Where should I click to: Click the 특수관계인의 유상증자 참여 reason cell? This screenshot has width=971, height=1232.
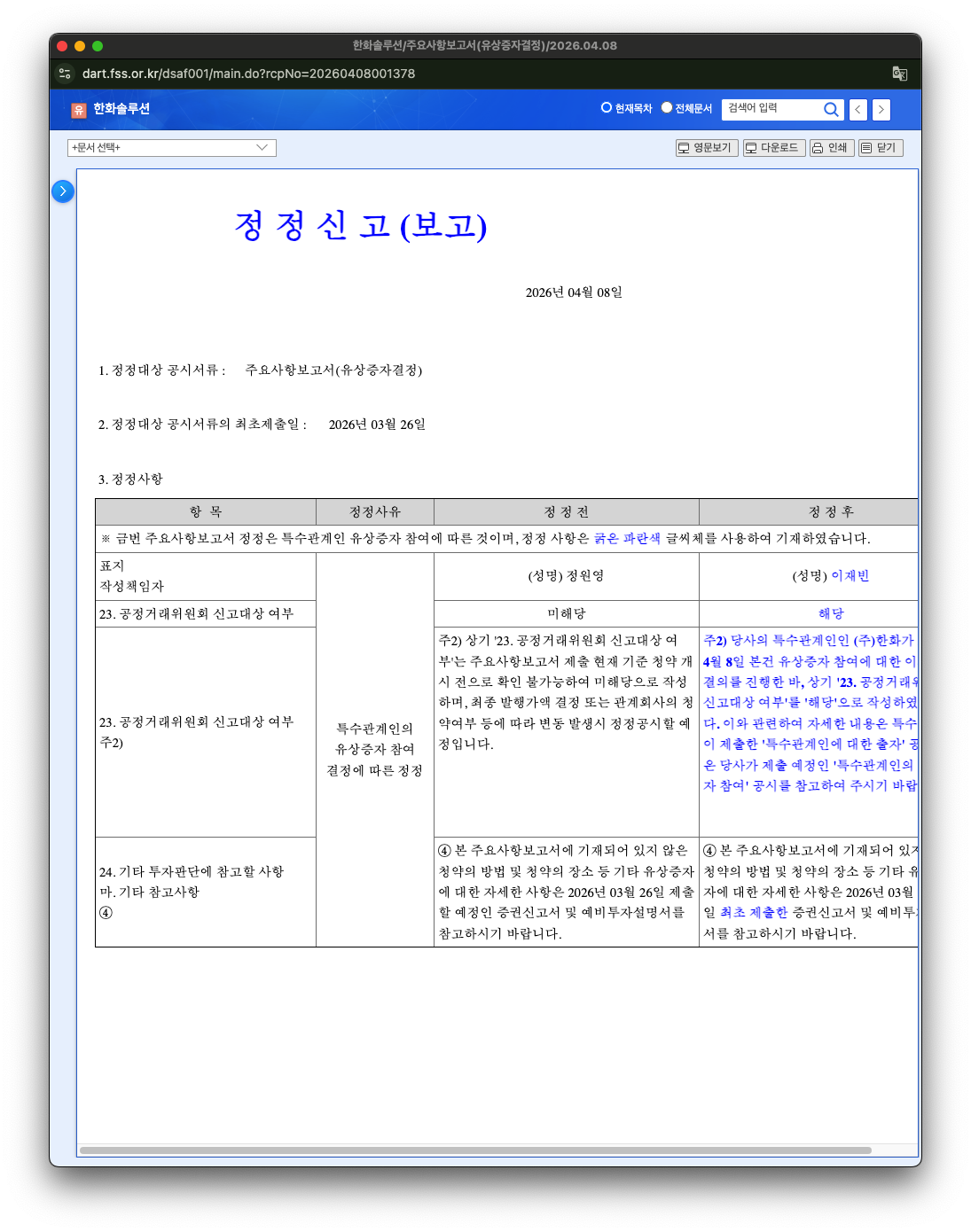tap(375, 750)
